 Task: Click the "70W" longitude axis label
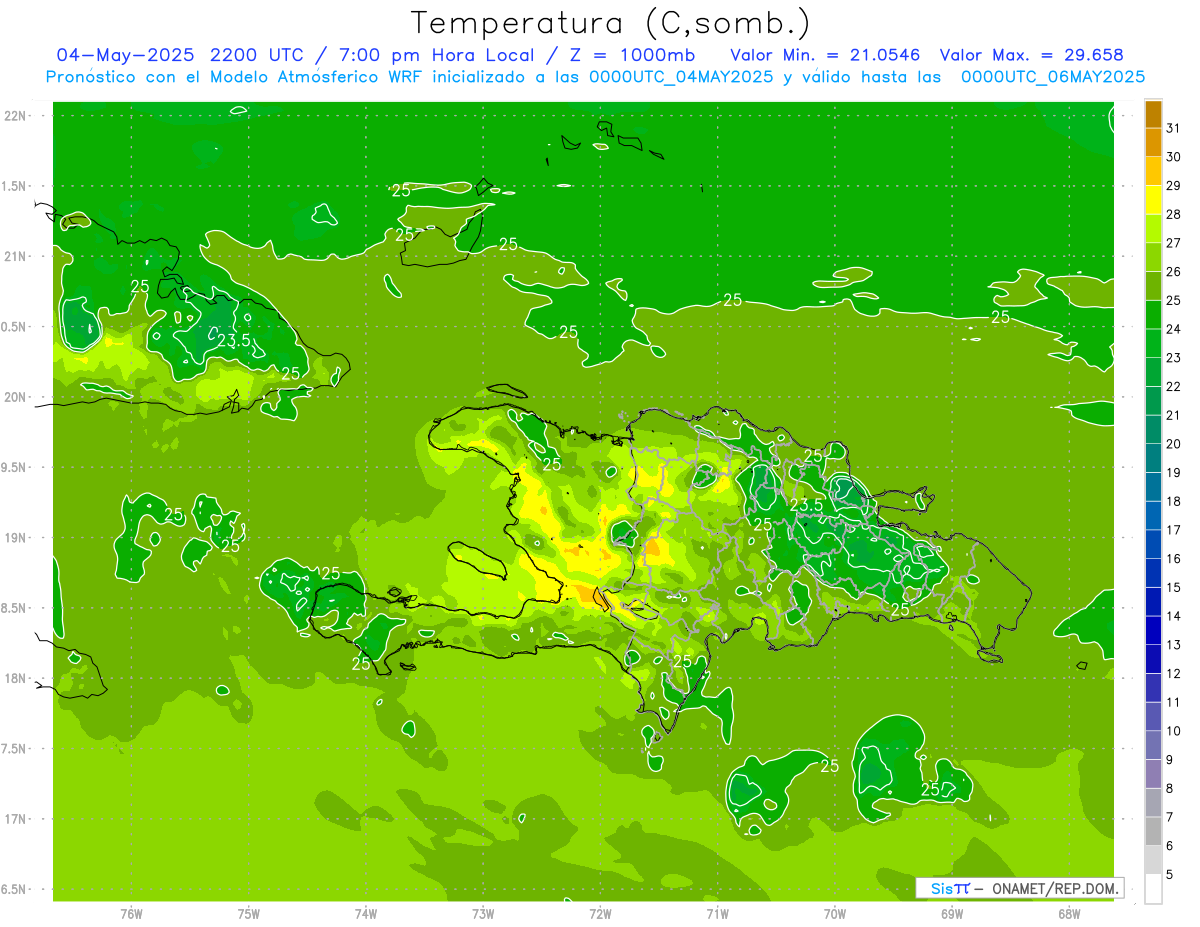(x=835, y=913)
